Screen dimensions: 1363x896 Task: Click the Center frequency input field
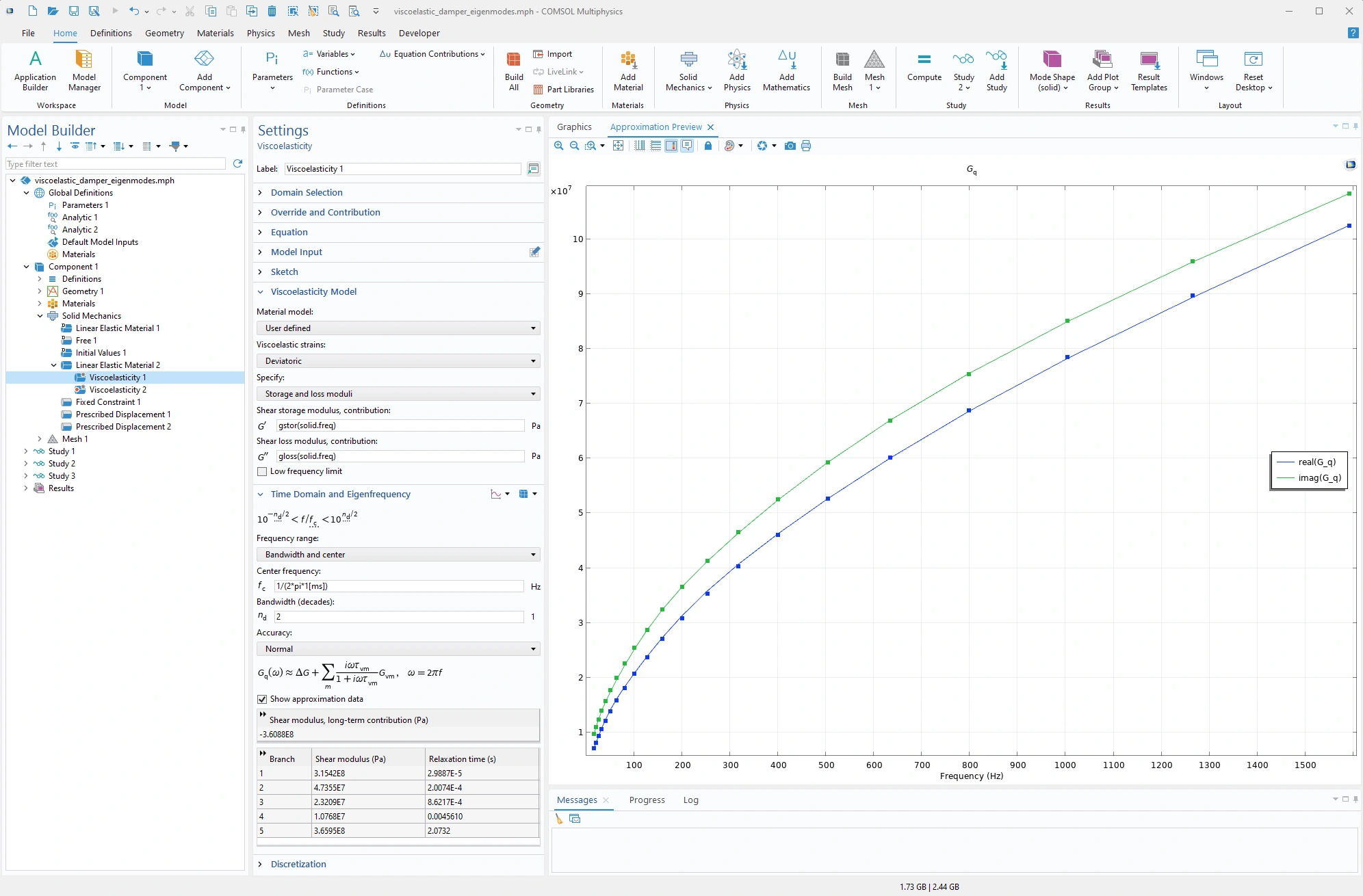coord(398,586)
